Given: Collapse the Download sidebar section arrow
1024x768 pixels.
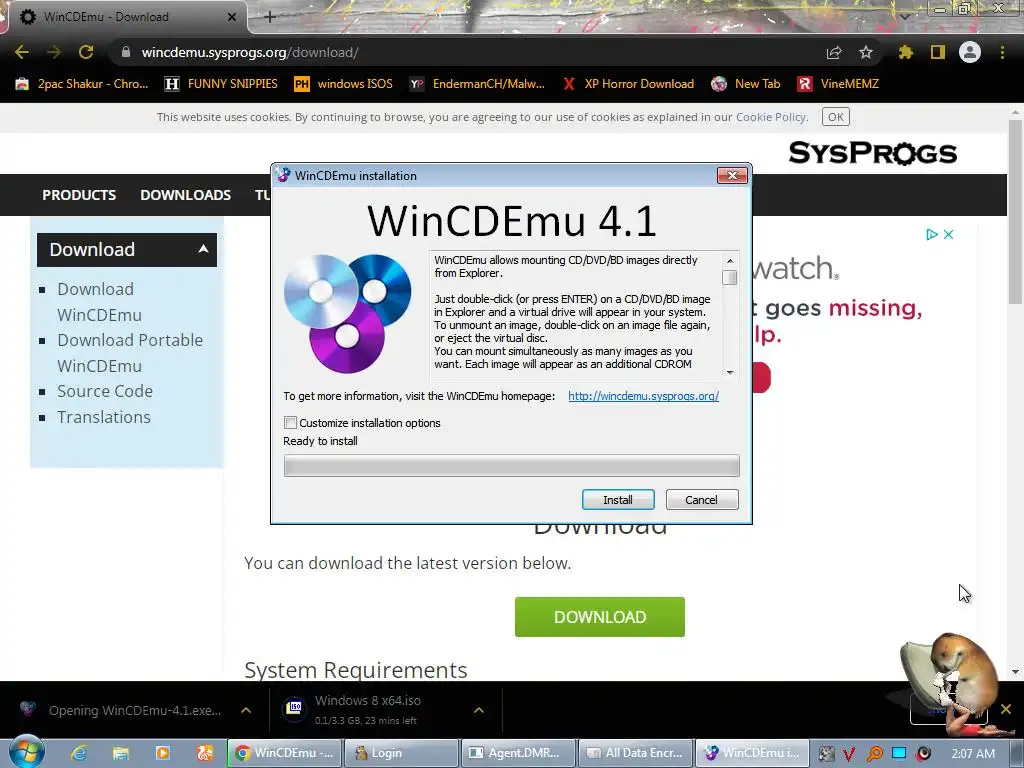Looking at the screenshot, I should (203, 249).
